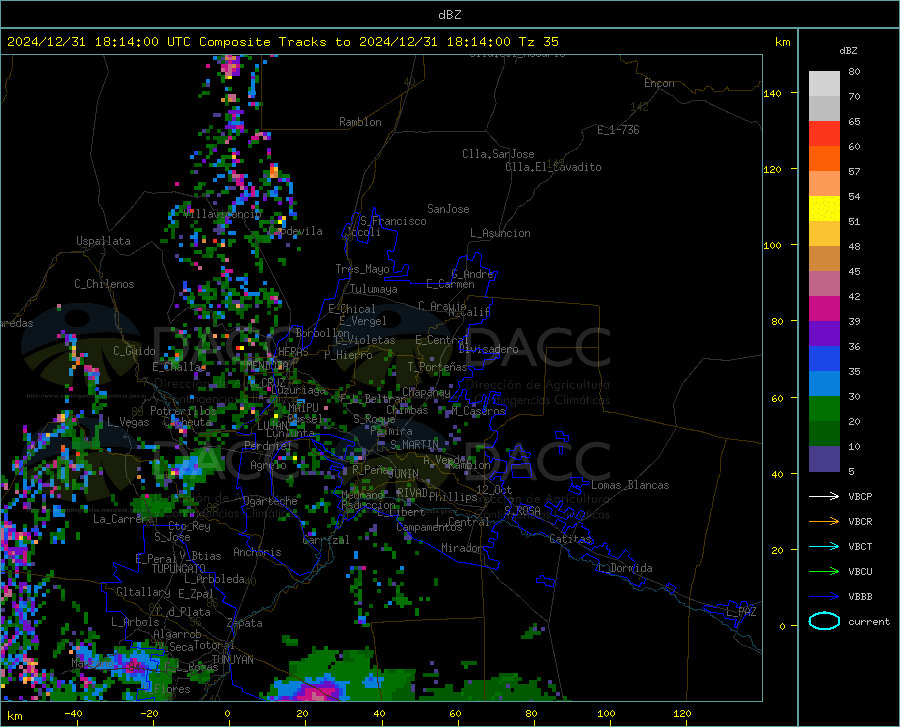Click the 'E_1-736' map label

pos(618,130)
